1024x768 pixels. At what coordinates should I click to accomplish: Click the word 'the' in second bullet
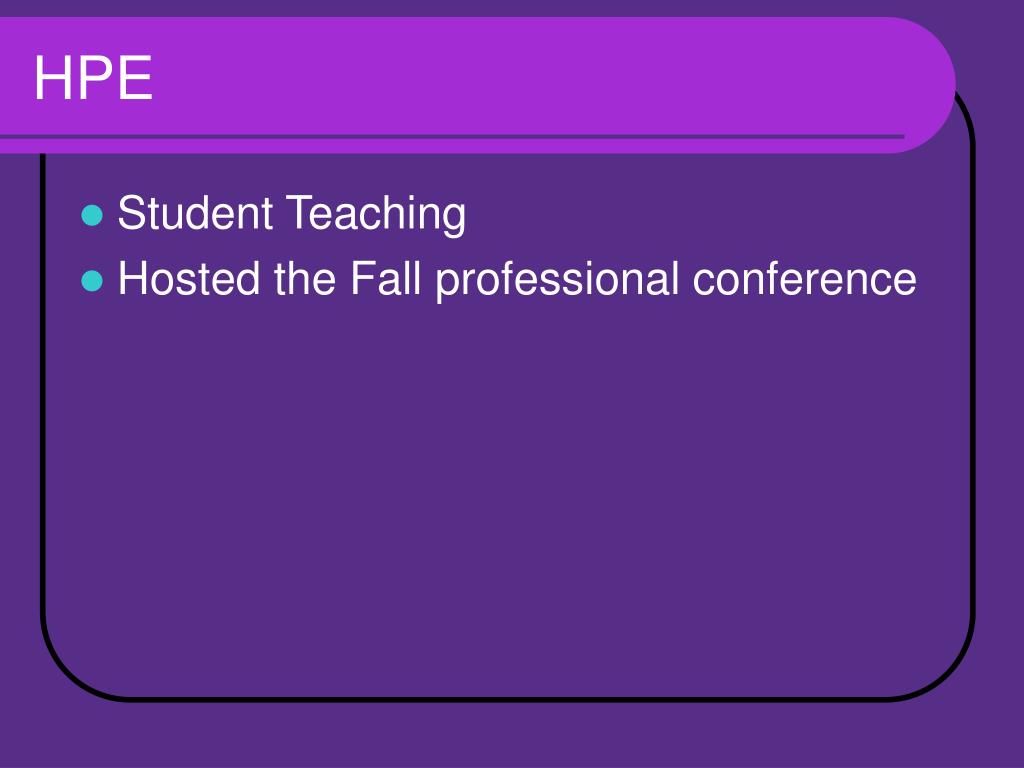click(305, 279)
